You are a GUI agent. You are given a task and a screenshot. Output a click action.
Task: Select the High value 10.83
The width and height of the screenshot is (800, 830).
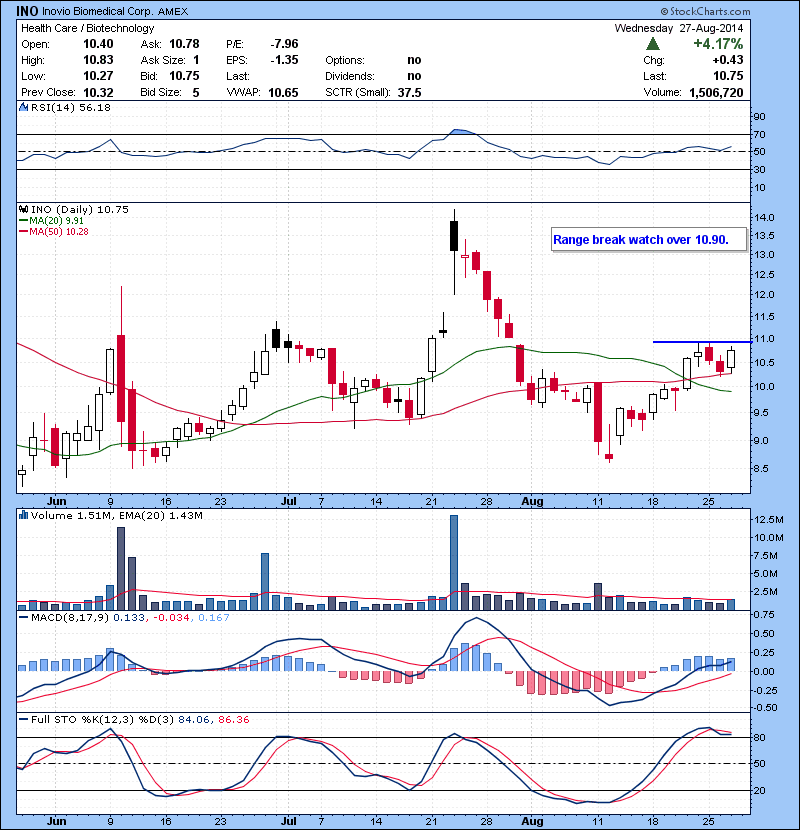click(x=98, y=60)
